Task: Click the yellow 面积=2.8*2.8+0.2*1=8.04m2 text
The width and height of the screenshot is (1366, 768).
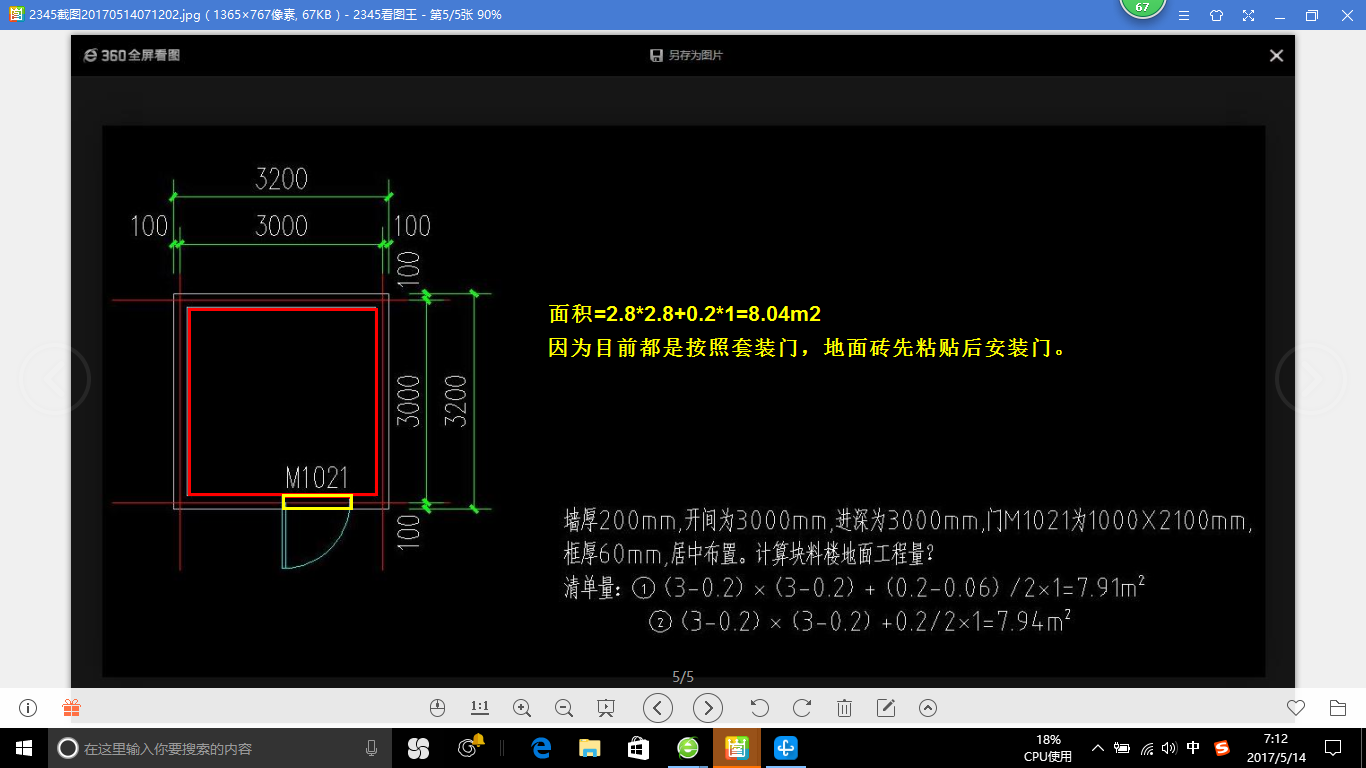Action: [685, 314]
